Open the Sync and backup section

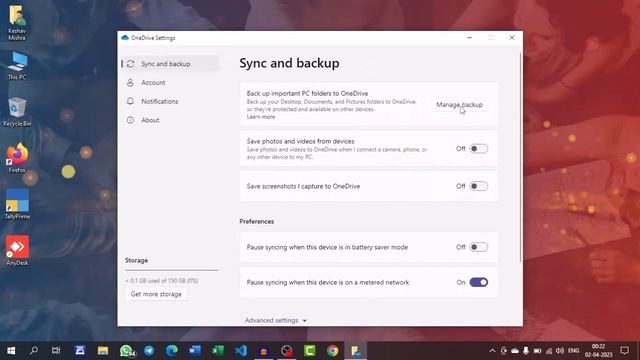[171, 64]
